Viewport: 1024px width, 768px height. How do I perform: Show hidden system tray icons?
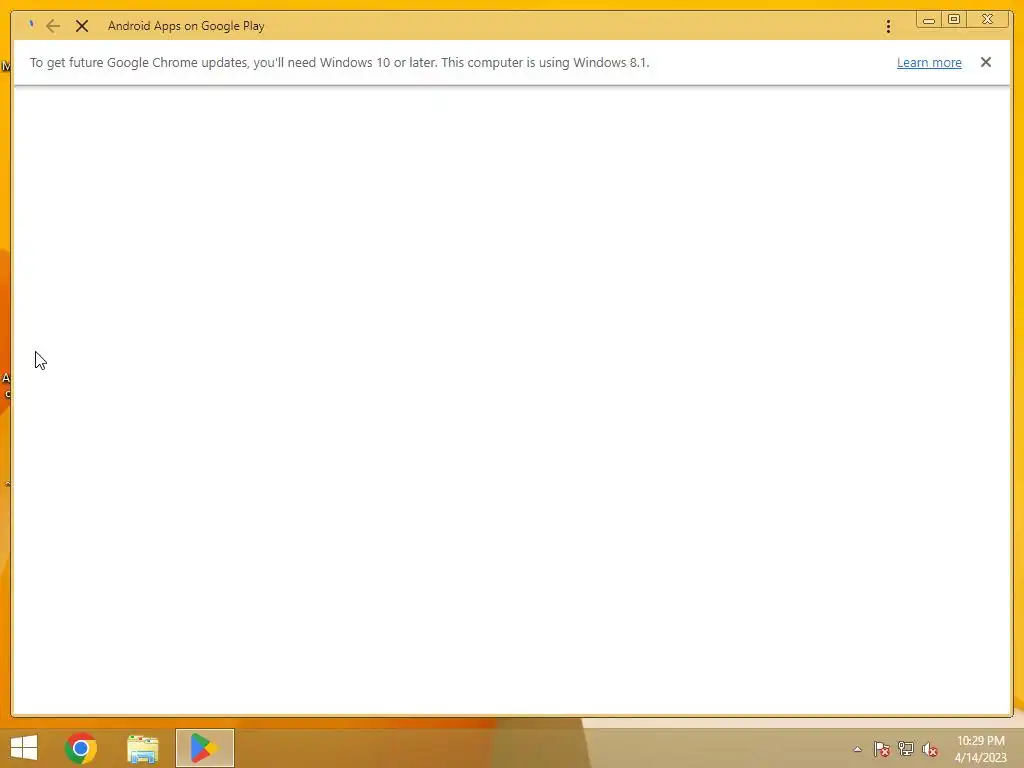point(857,749)
